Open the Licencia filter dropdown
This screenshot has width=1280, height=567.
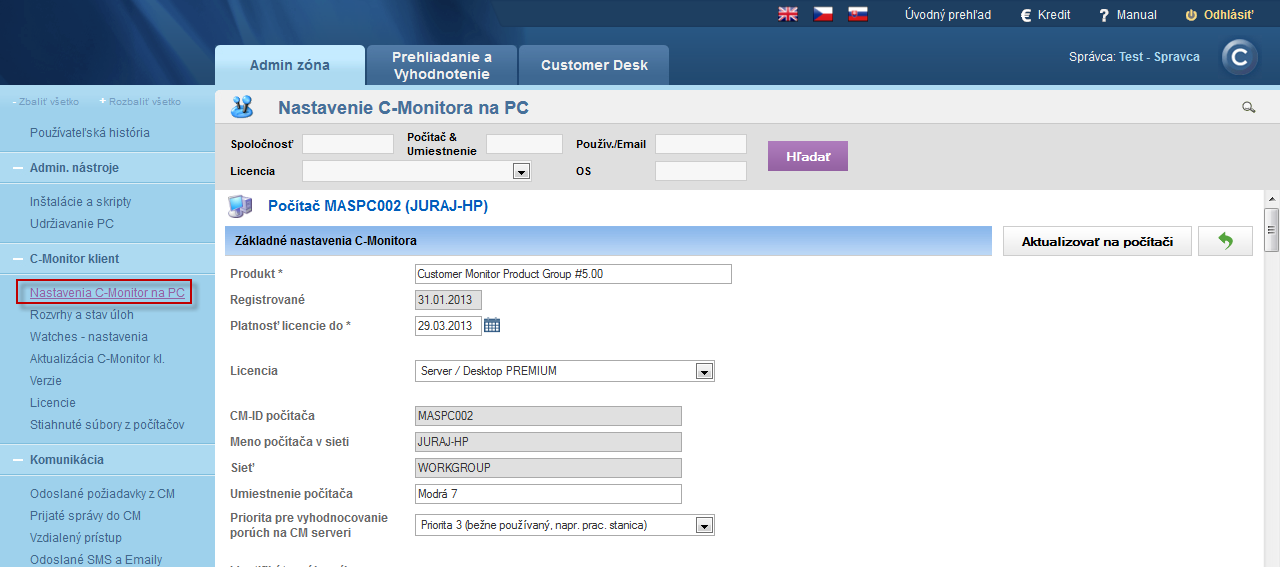click(x=416, y=171)
